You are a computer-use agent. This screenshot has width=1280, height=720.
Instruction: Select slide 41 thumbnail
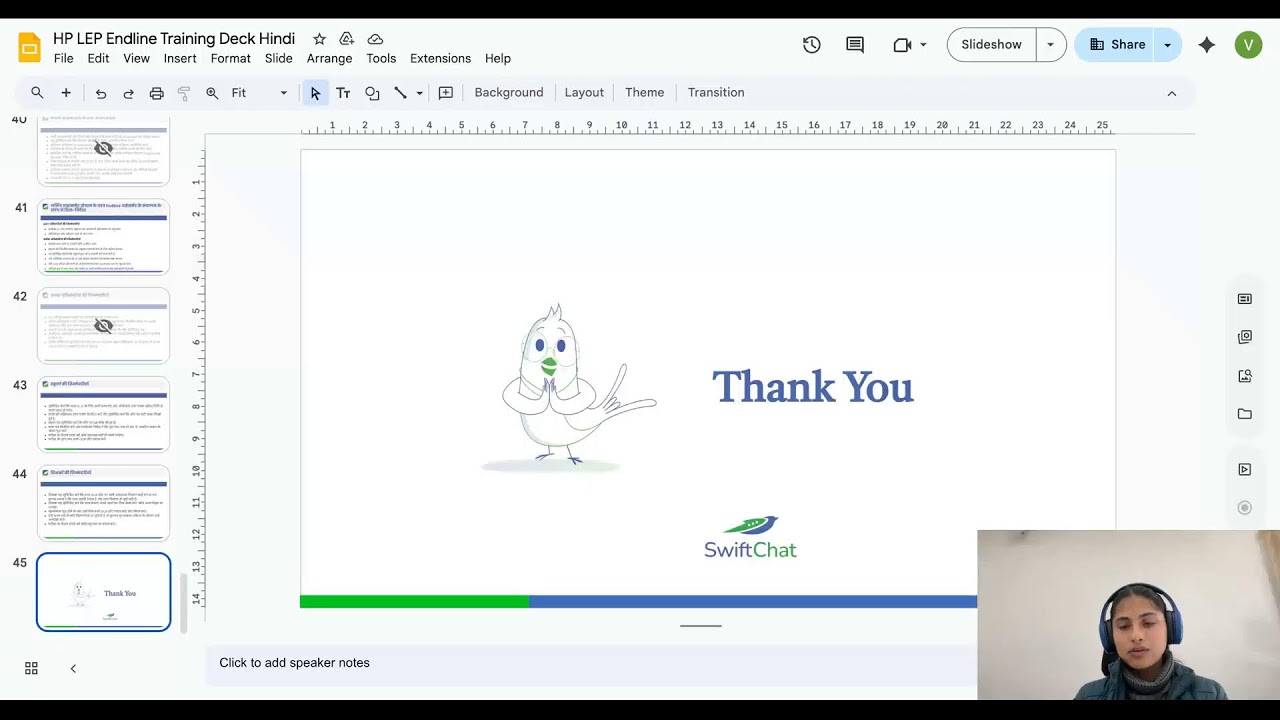104,237
